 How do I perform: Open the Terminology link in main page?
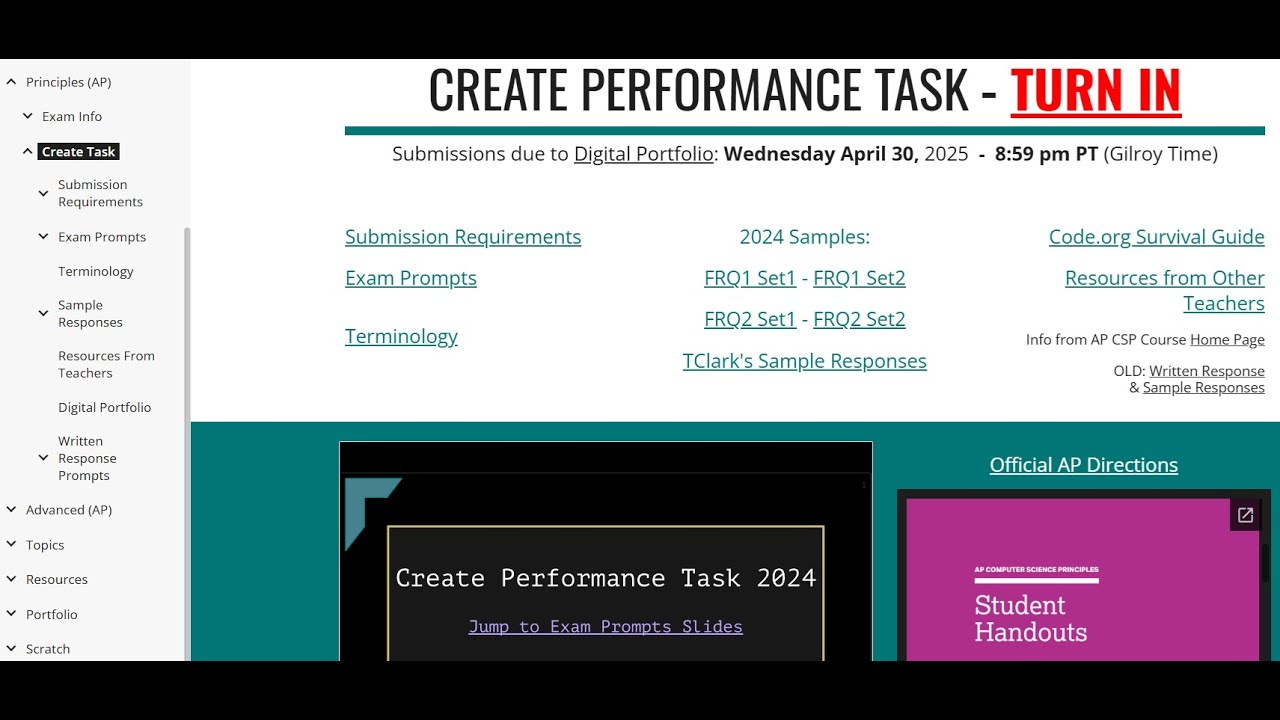(401, 336)
